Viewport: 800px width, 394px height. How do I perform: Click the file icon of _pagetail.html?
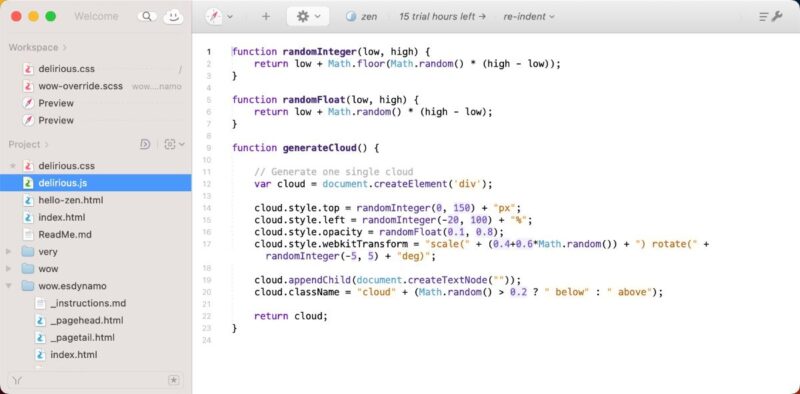point(41,337)
